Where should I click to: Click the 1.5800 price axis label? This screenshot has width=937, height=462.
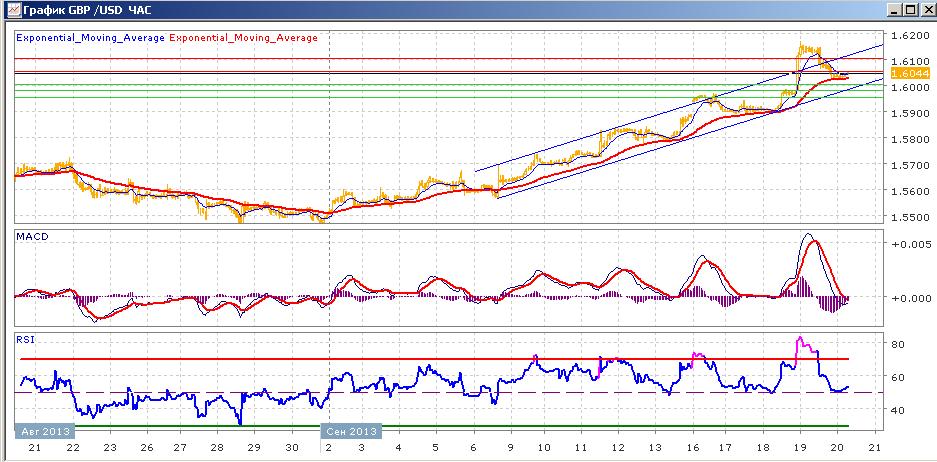click(x=908, y=139)
